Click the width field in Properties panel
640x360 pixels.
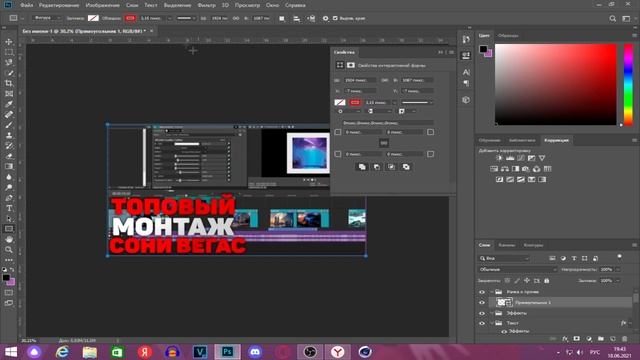[360, 80]
